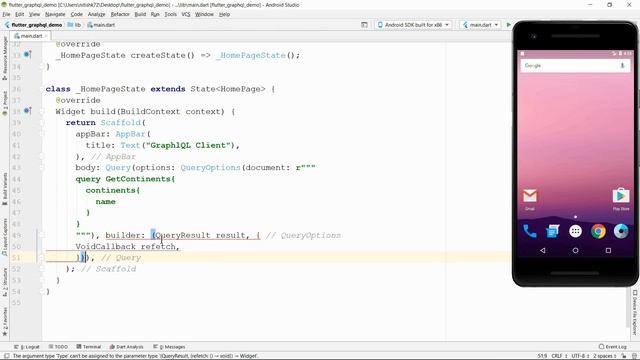Click flutter_graphql_demo breadcrumb in navigation bar
Screen dimensions: 640x360
pos(33,25)
